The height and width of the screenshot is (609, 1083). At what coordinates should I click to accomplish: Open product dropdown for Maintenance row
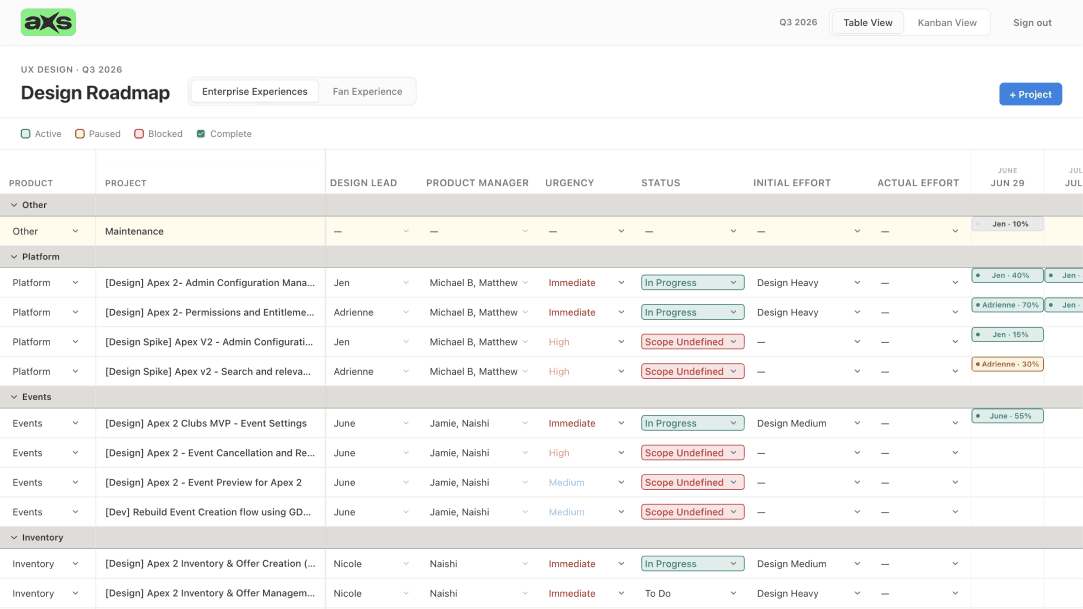(46, 231)
